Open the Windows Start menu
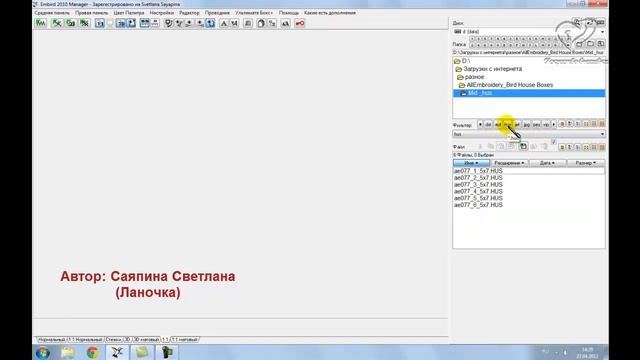Viewport: 640px width, 360px height. pyautogui.click(x=43, y=352)
